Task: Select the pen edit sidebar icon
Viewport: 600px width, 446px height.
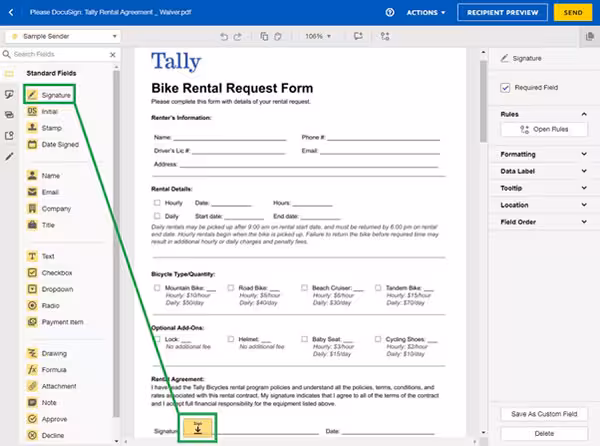Action: pos(9,156)
